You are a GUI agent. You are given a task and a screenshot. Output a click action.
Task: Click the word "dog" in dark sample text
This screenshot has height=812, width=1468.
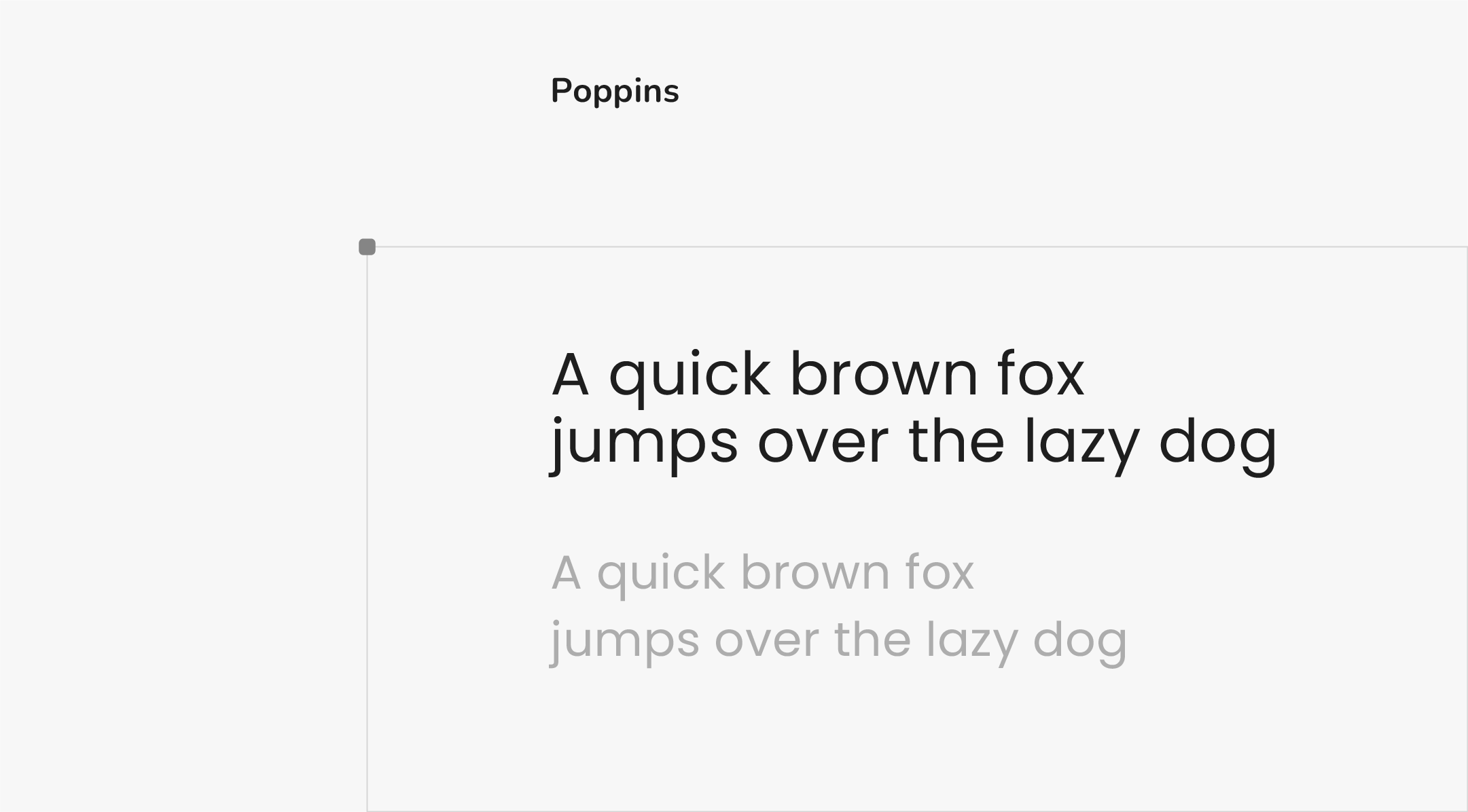pyautogui.click(x=1217, y=444)
